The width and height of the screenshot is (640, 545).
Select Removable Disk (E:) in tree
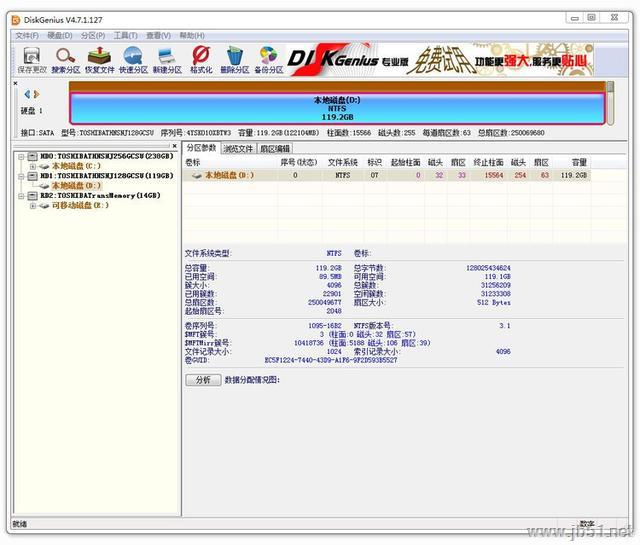click(x=80, y=205)
